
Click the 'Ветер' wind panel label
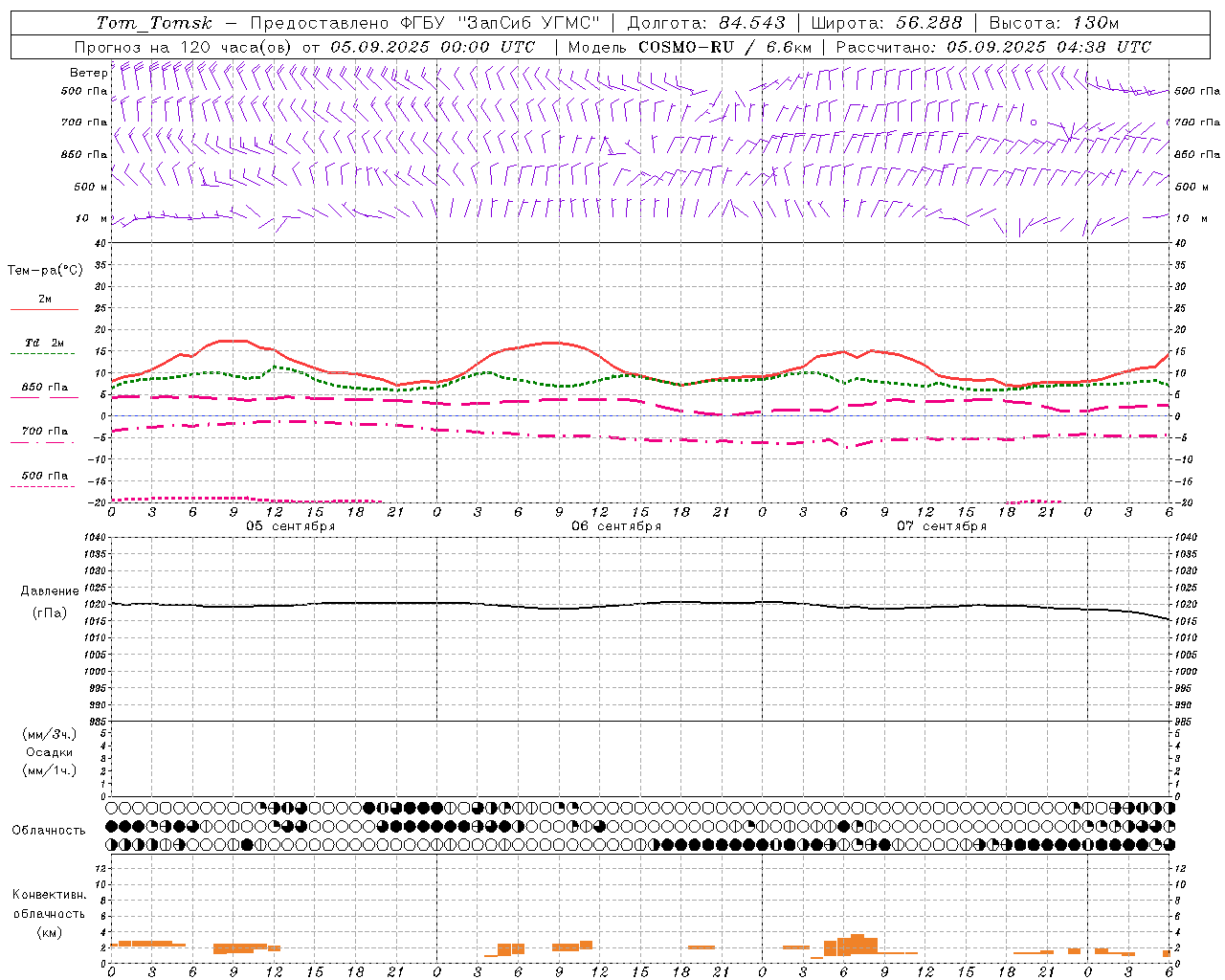[88, 73]
